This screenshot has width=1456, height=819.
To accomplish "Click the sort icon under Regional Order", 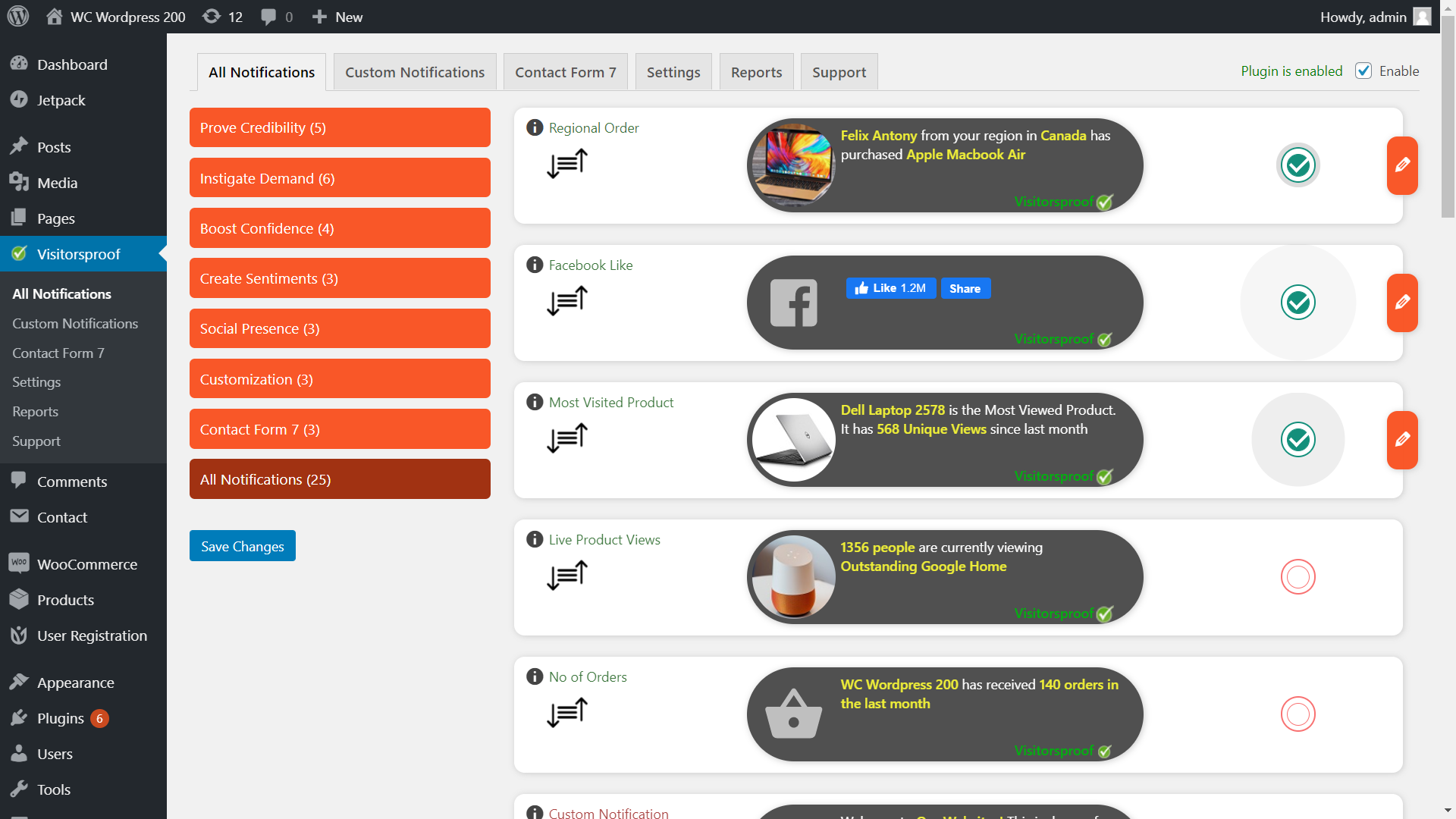I will pyautogui.click(x=567, y=163).
